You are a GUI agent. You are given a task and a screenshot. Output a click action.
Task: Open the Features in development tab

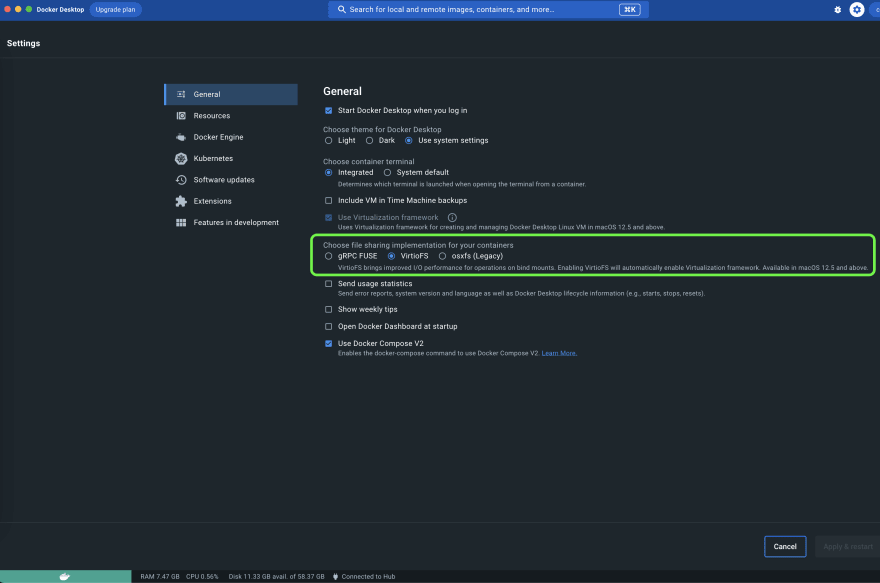[x=231, y=222]
